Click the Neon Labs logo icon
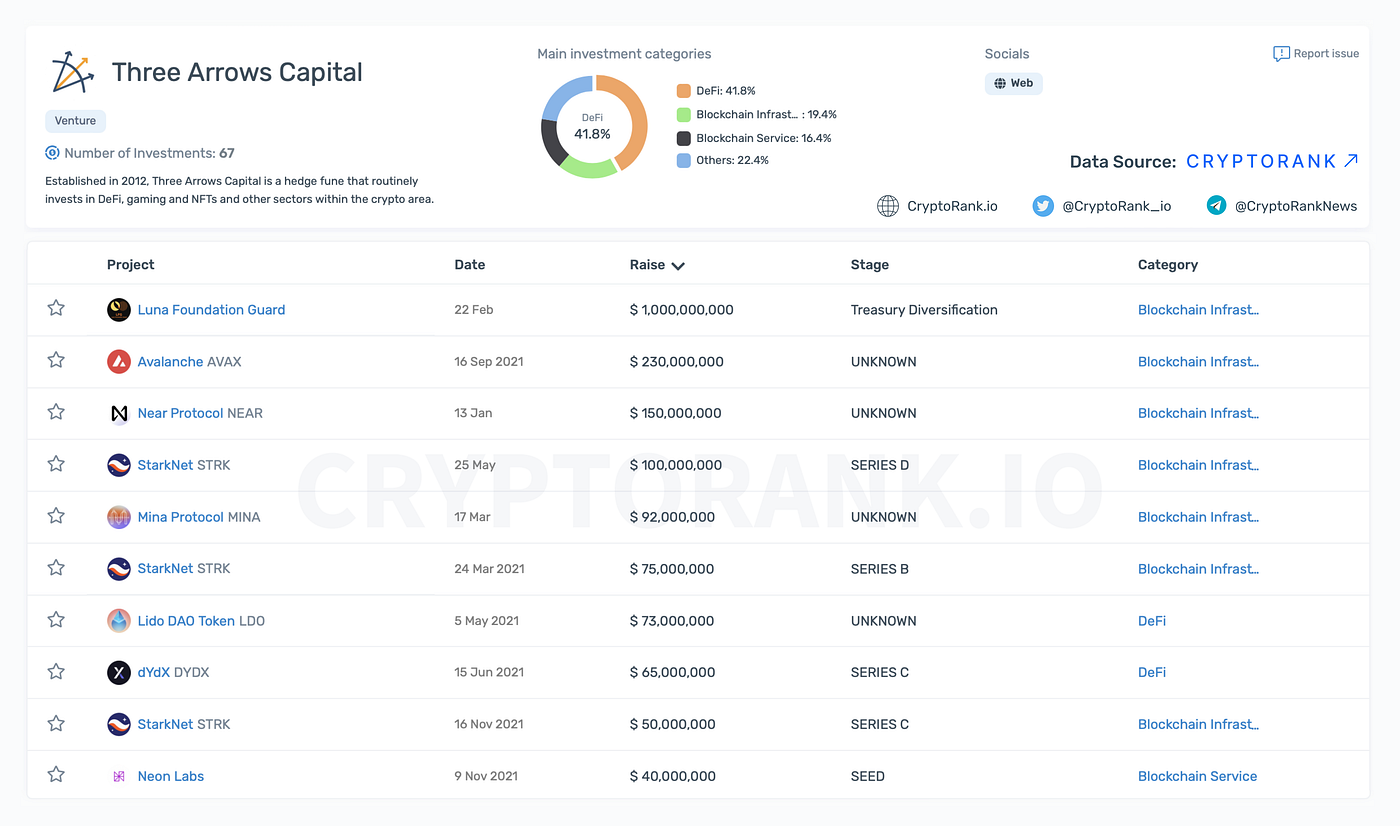Image resolution: width=1400 pixels, height=826 pixels. click(x=119, y=776)
